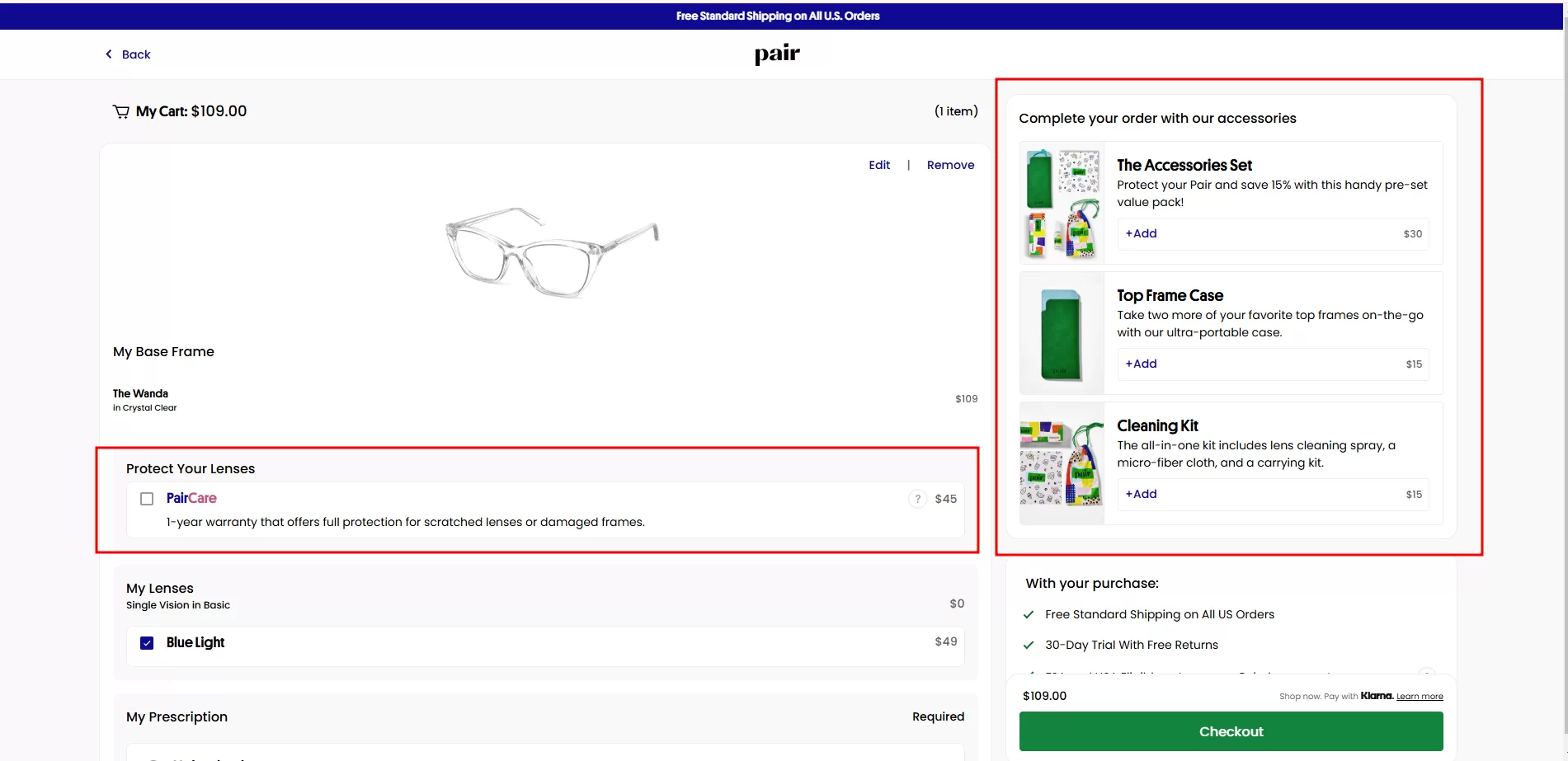Viewport: 1568px width, 761px height.
Task: Enable the PairCare warranty checkbox
Action: pos(147,499)
